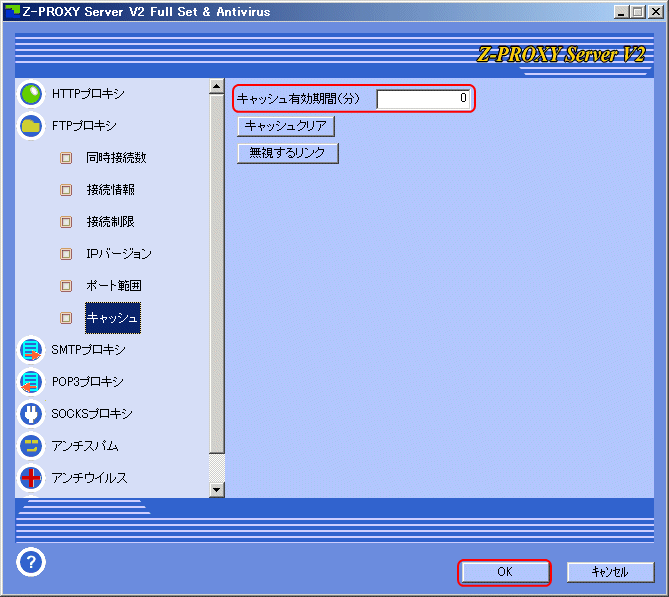
Task: Click the SMTPプロキシ icon
Action: pyautogui.click(x=31, y=350)
